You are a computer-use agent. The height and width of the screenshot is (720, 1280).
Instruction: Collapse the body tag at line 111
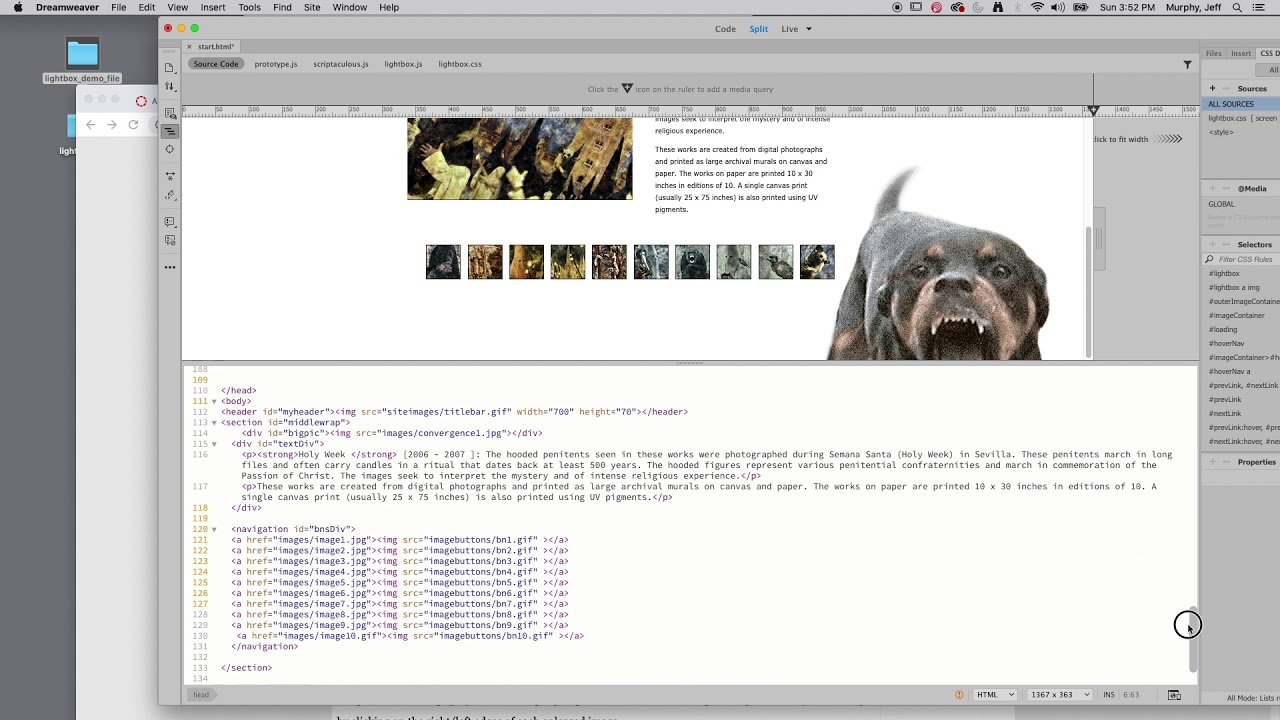tap(213, 401)
